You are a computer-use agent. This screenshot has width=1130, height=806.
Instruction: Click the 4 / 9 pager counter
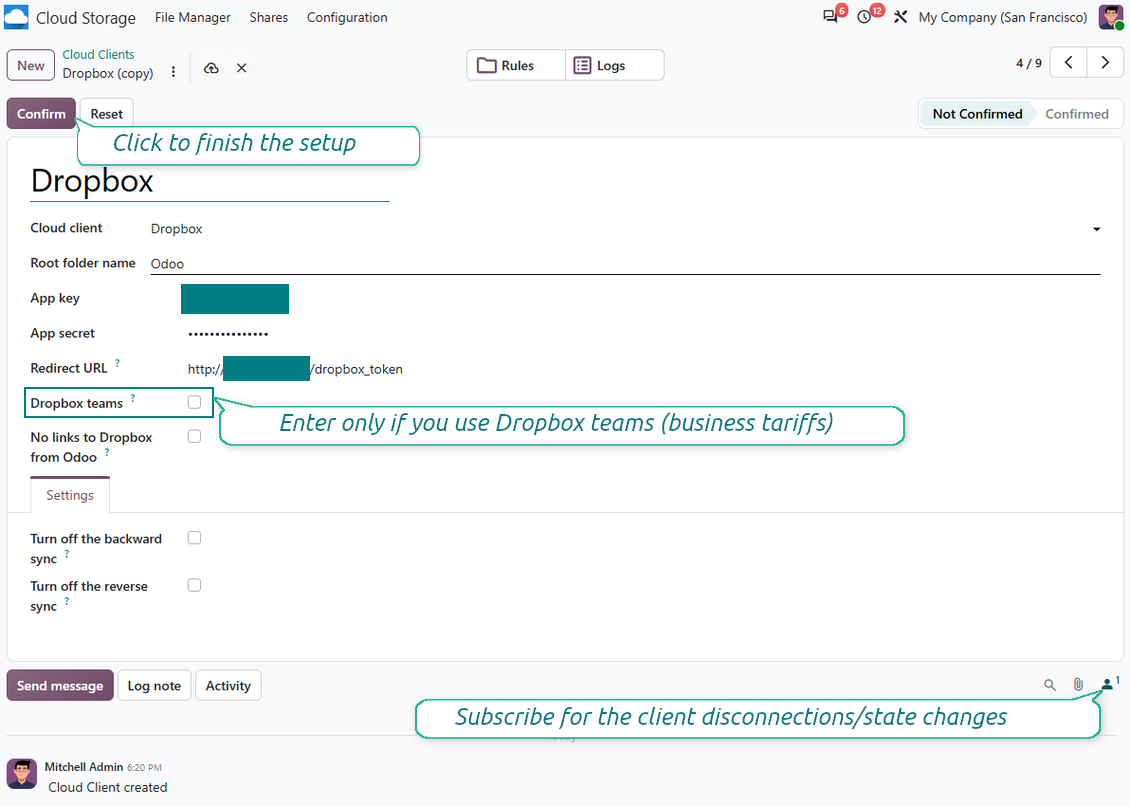1028,63
